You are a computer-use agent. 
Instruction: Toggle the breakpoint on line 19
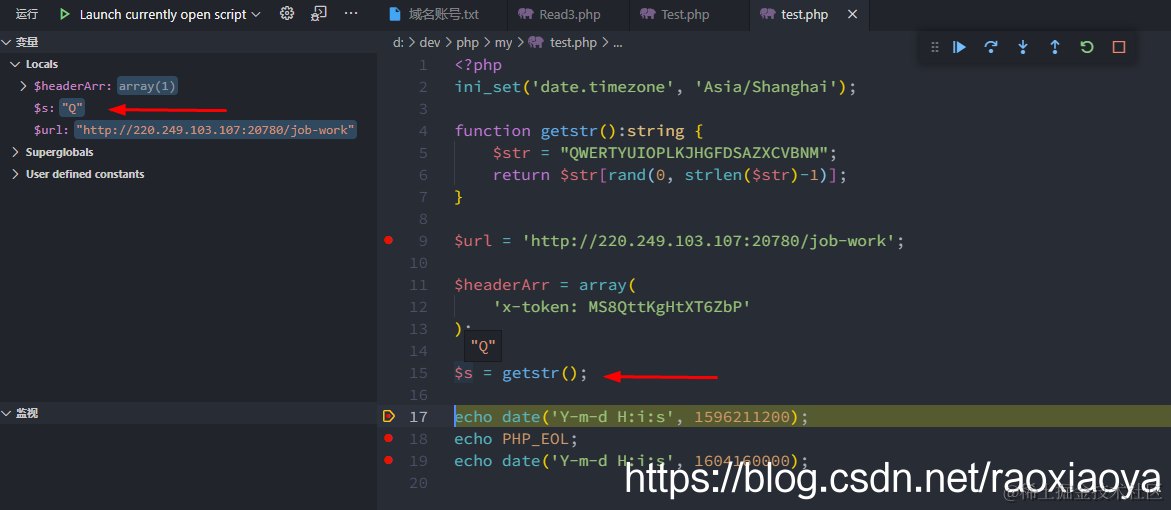pyautogui.click(x=388, y=460)
